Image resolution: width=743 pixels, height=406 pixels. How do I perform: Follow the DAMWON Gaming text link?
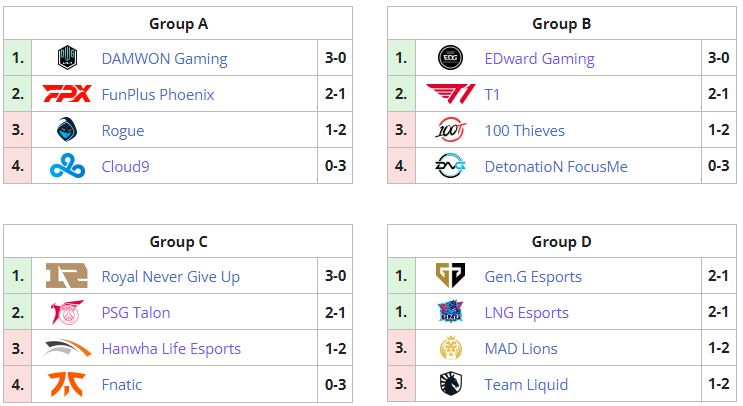pos(164,59)
